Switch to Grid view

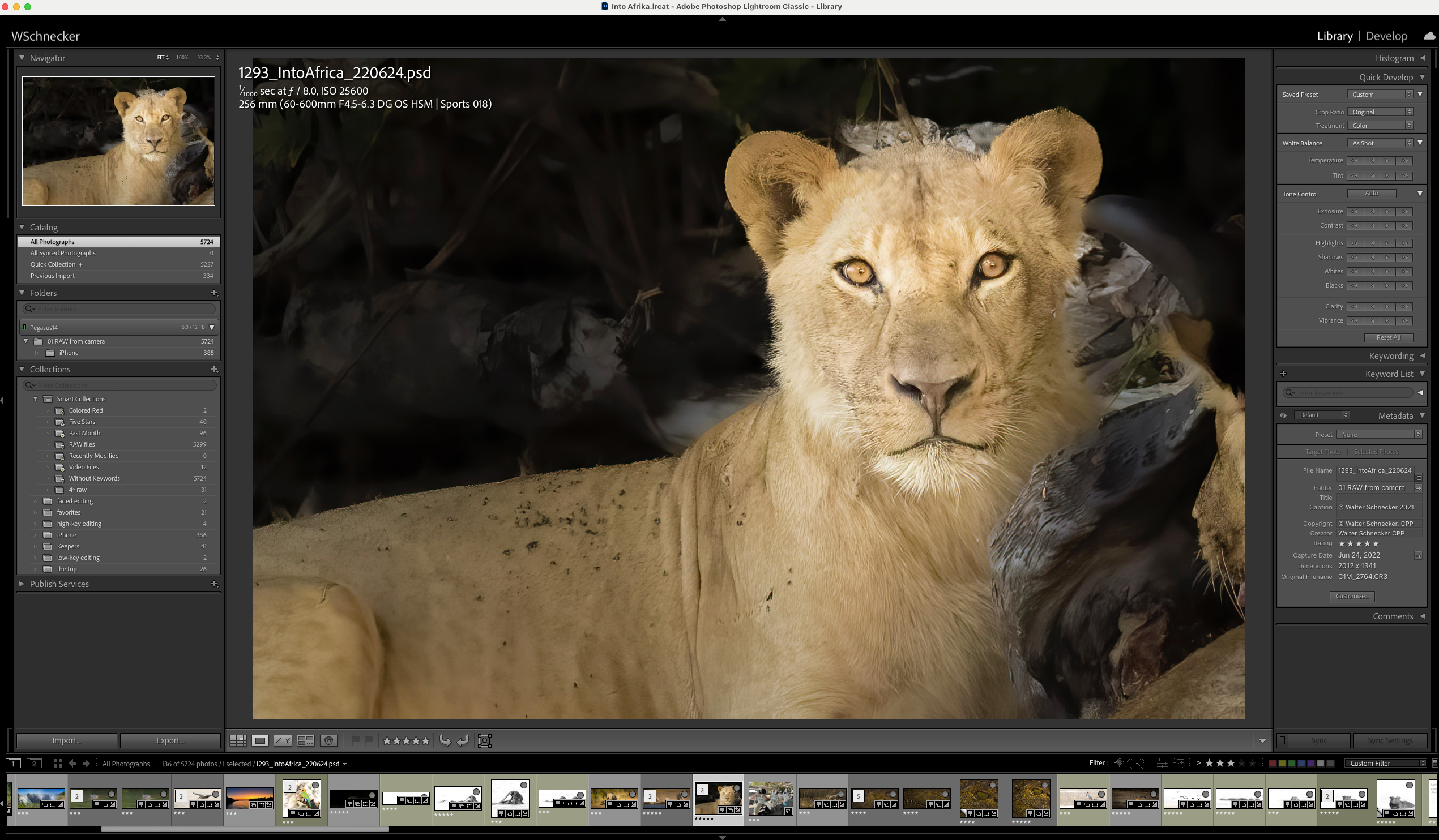click(238, 741)
